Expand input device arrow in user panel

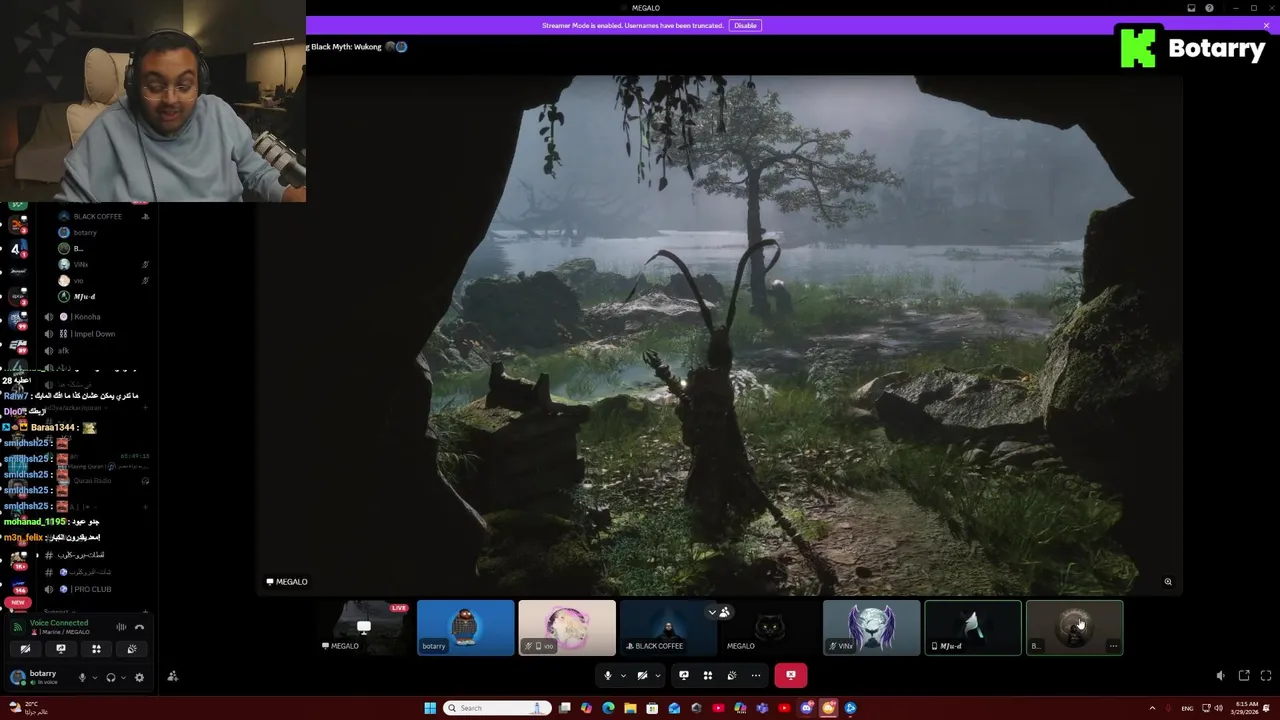click(x=95, y=677)
